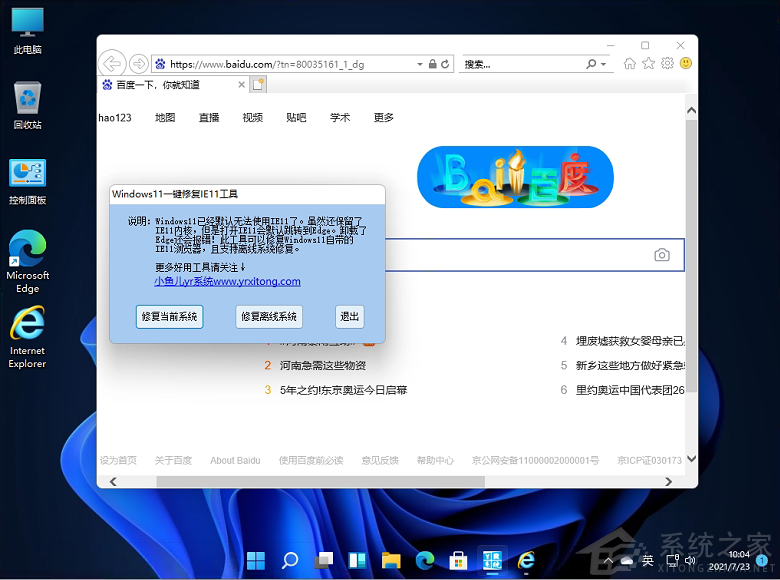Open Microsoft Store from taskbar
This screenshot has width=780, height=580.
[x=458, y=559]
